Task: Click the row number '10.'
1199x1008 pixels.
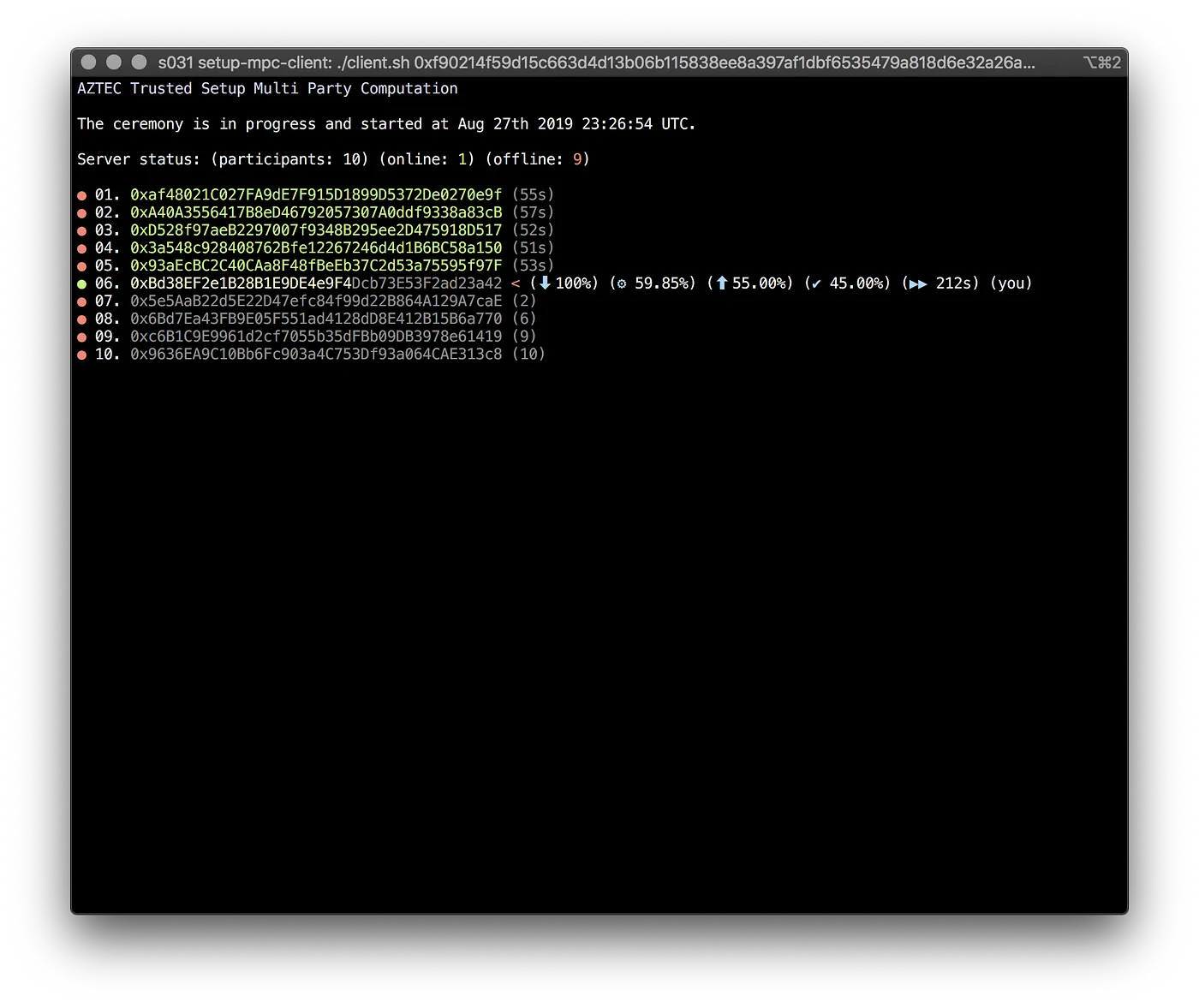Action: (x=107, y=354)
